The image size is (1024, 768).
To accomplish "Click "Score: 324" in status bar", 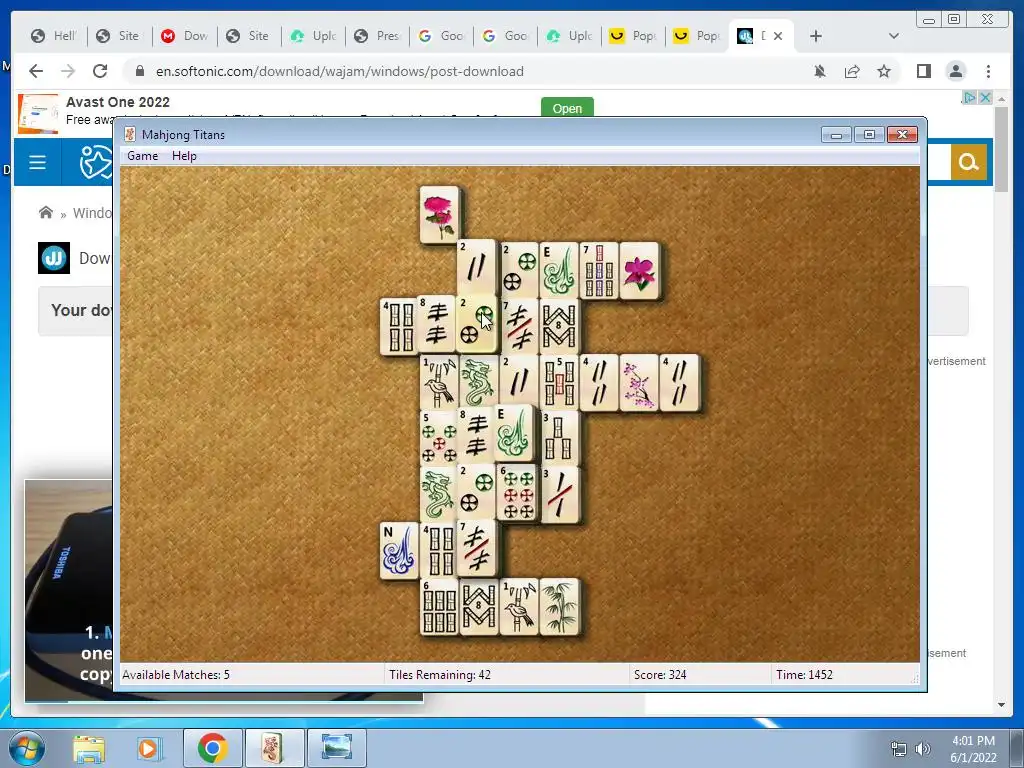I will point(660,675).
